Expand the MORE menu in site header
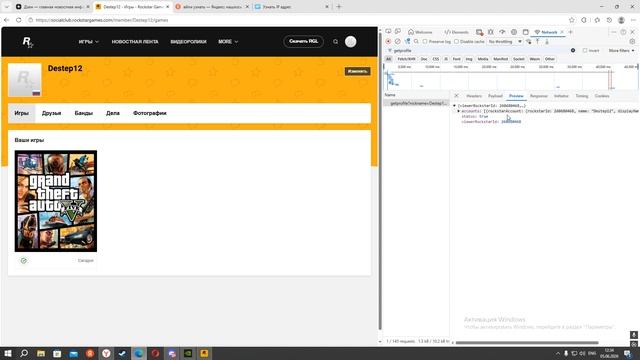The height and width of the screenshot is (360, 640). [228, 42]
